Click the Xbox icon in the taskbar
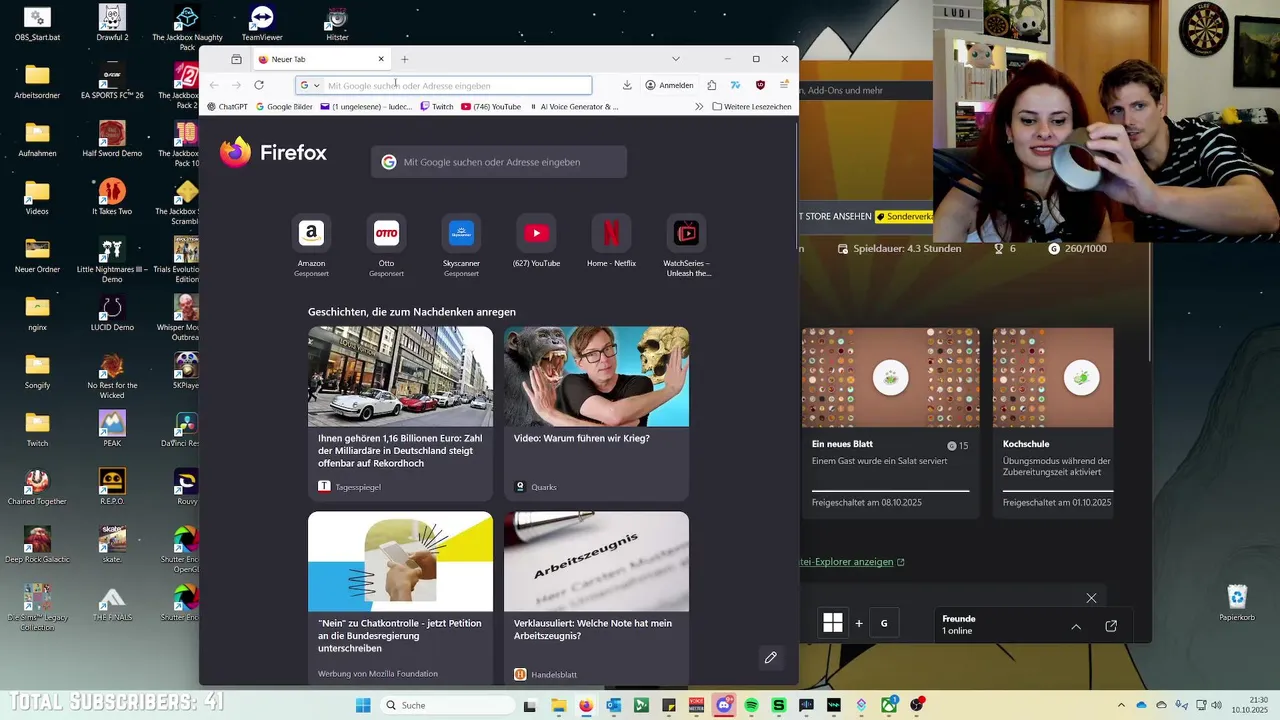1280x720 pixels. tap(888, 705)
